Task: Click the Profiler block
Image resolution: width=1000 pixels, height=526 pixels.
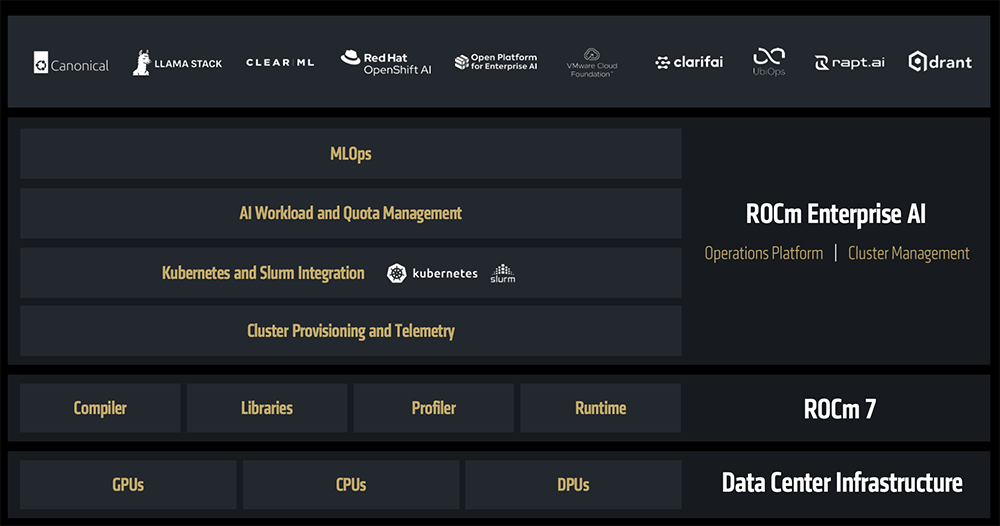Action: point(433,408)
